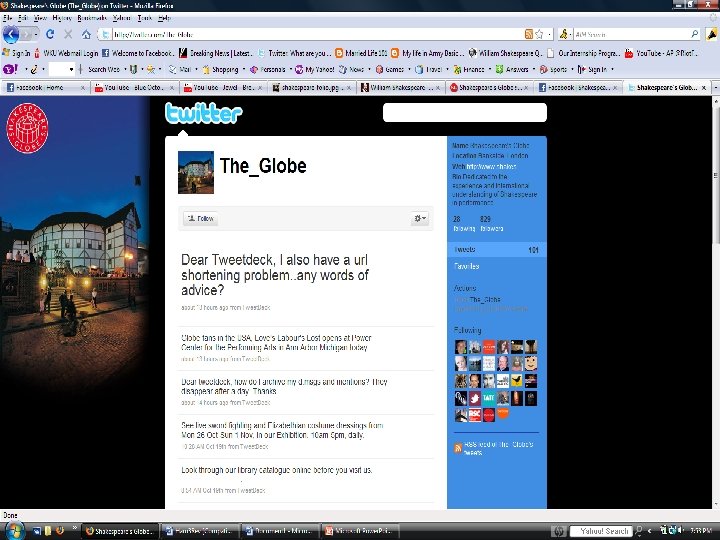This screenshot has height=540, width=720.
Task: Switch to the Facebook Home tab
Action: tap(45, 87)
